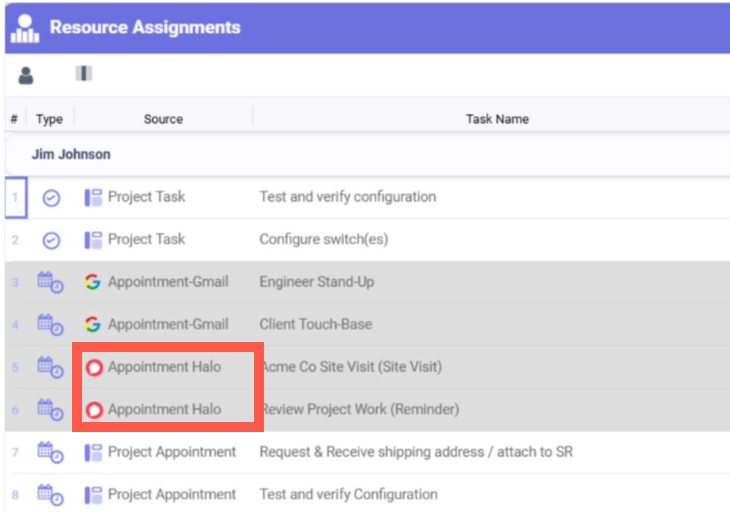Click the Resource Assignments header icon
Screen dimensions: 730x512
pyautogui.click(x=24, y=28)
